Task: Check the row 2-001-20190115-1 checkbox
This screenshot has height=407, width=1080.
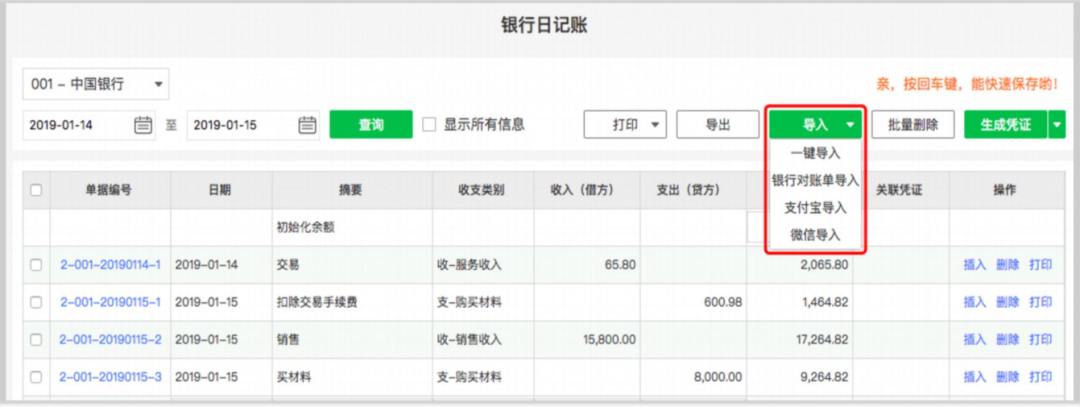Action: (37, 302)
